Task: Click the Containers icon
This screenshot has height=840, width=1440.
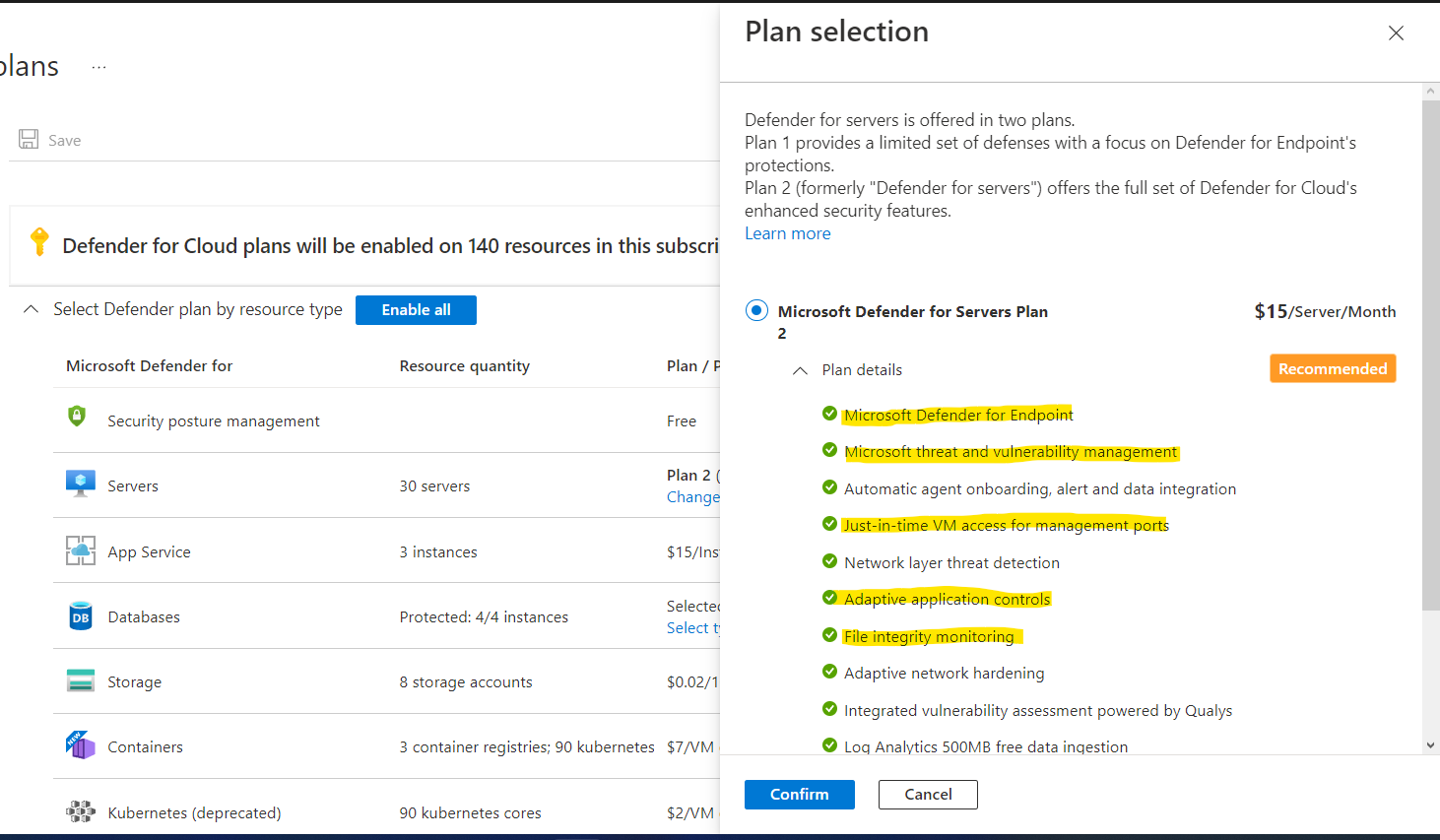Action: click(80, 745)
